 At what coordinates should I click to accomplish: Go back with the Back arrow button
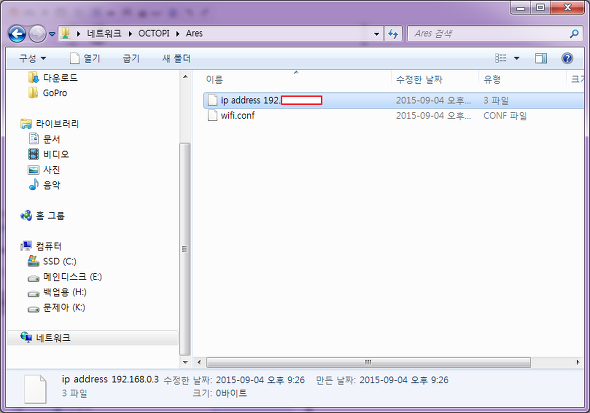point(17,34)
